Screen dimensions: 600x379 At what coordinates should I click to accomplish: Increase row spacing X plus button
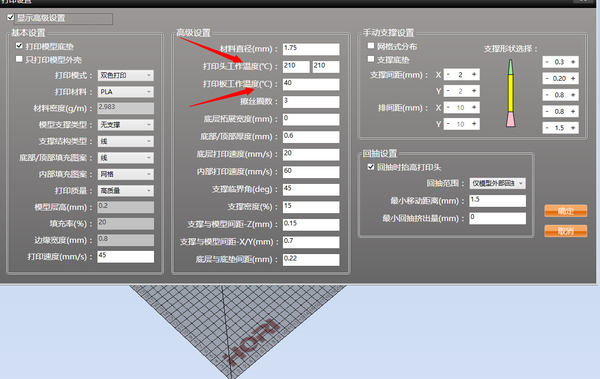pyautogui.click(x=474, y=108)
